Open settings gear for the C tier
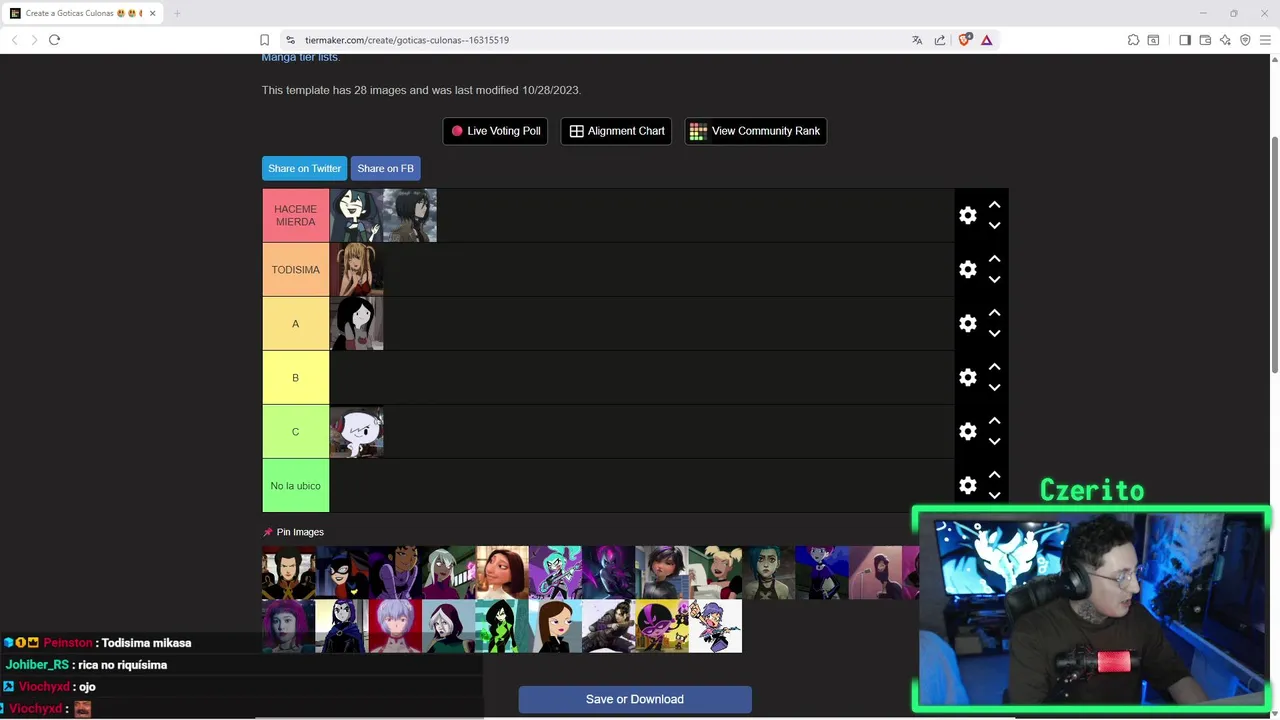 [967, 431]
